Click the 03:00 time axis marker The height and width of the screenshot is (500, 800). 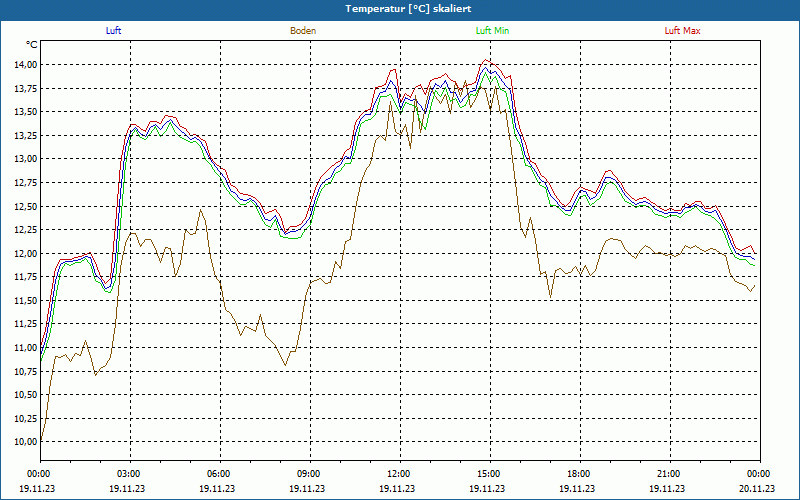129,474
